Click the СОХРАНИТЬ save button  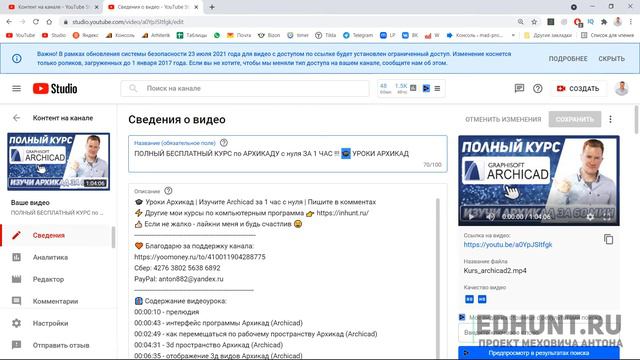pyautogui.click(x=574, y=120)
